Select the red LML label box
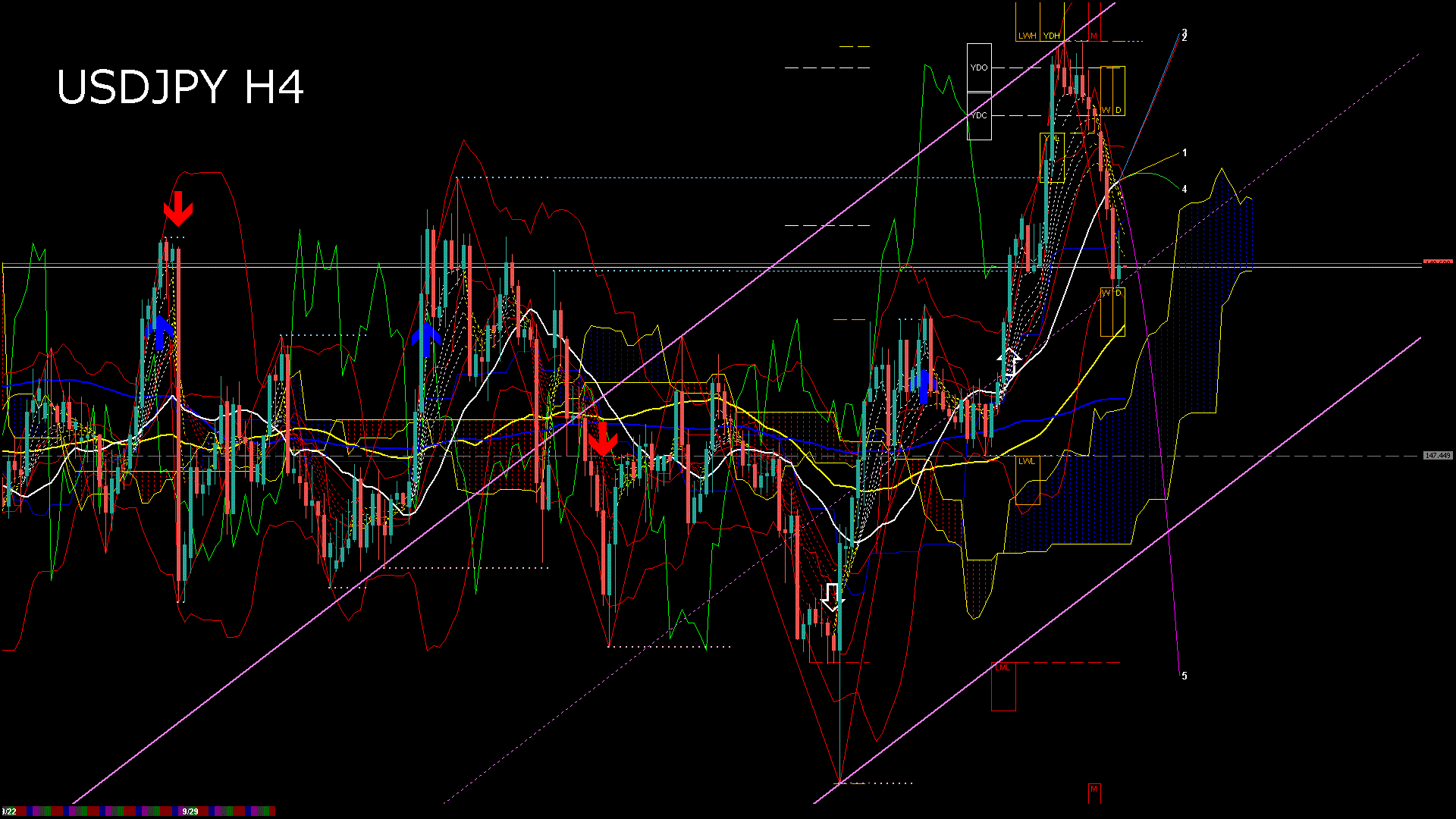The height and width of the screenshot is (819, 1456). coord(1003,668)
